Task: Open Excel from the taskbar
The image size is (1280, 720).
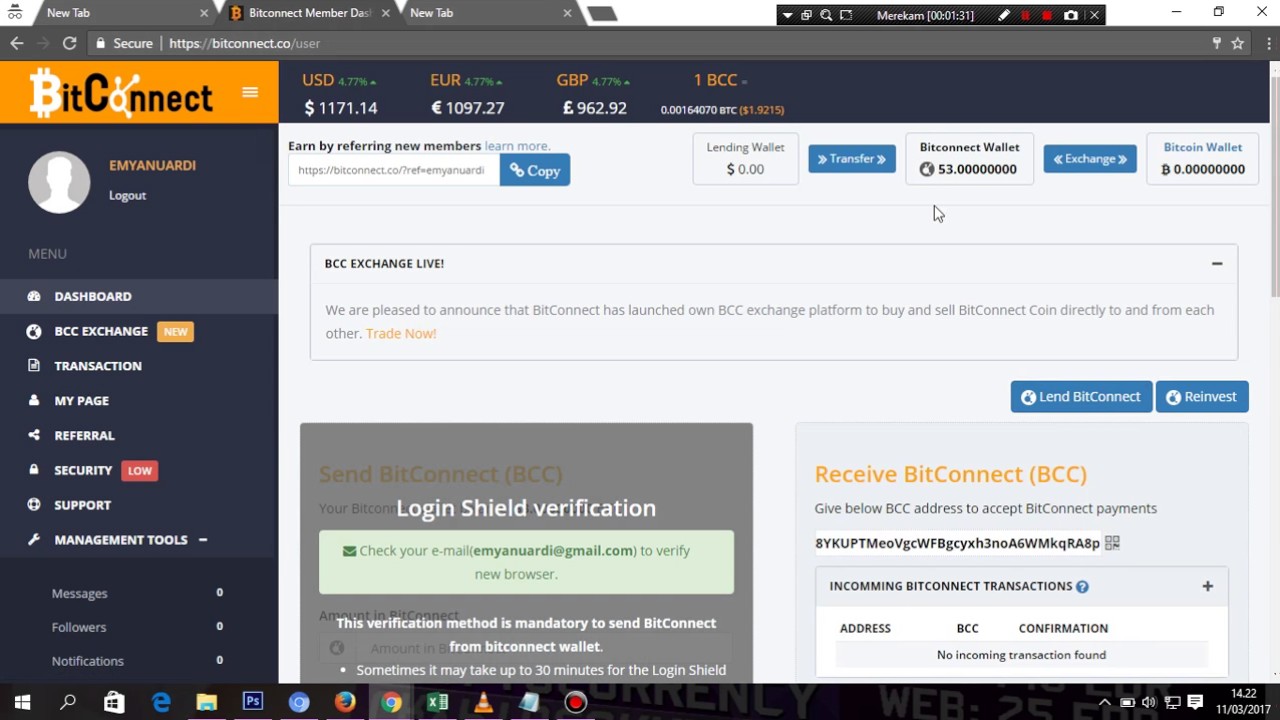Action: pyautogui.click(x=437, y=702)
